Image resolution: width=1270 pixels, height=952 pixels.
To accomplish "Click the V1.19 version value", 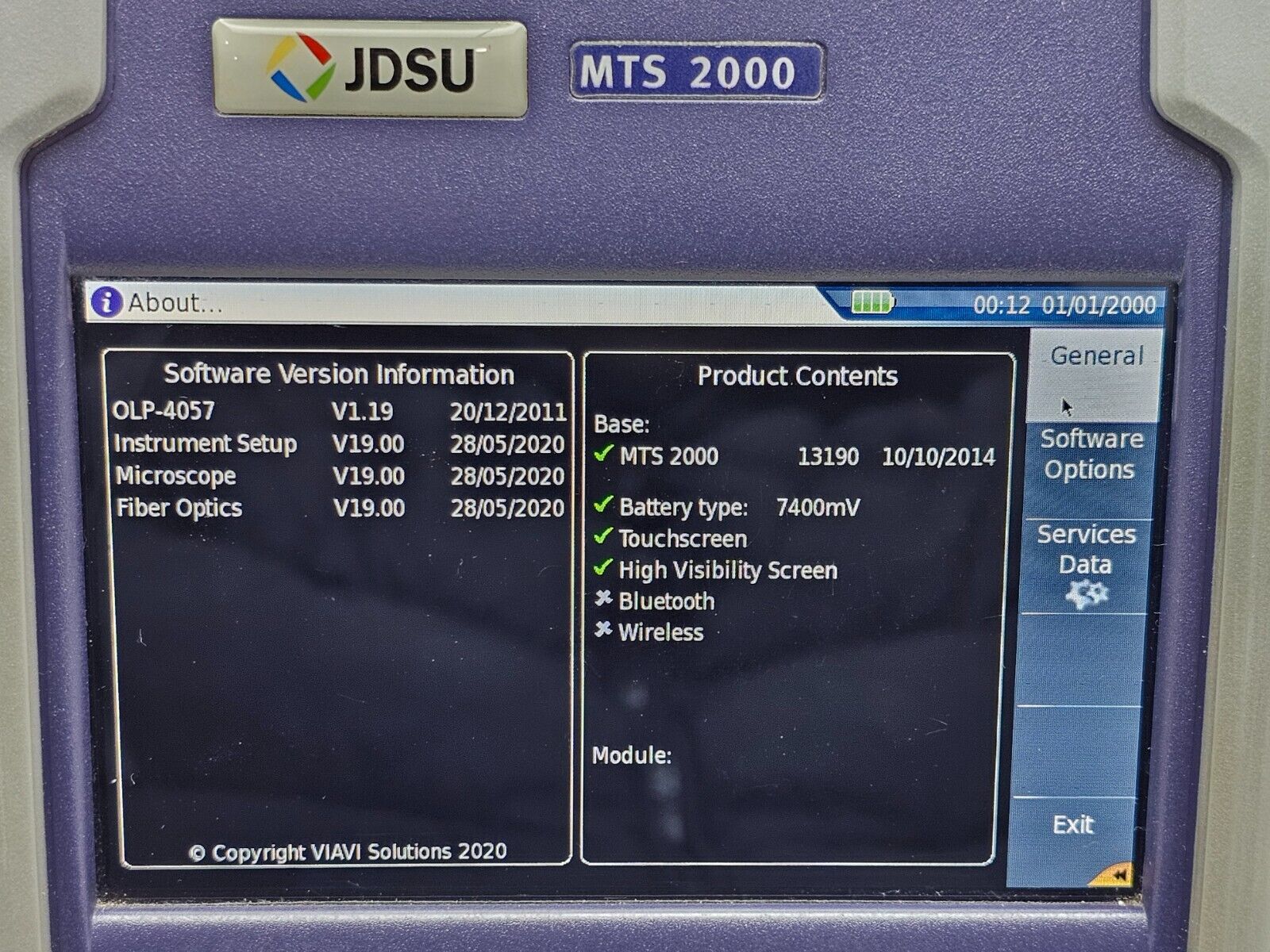I will point(362,412).
